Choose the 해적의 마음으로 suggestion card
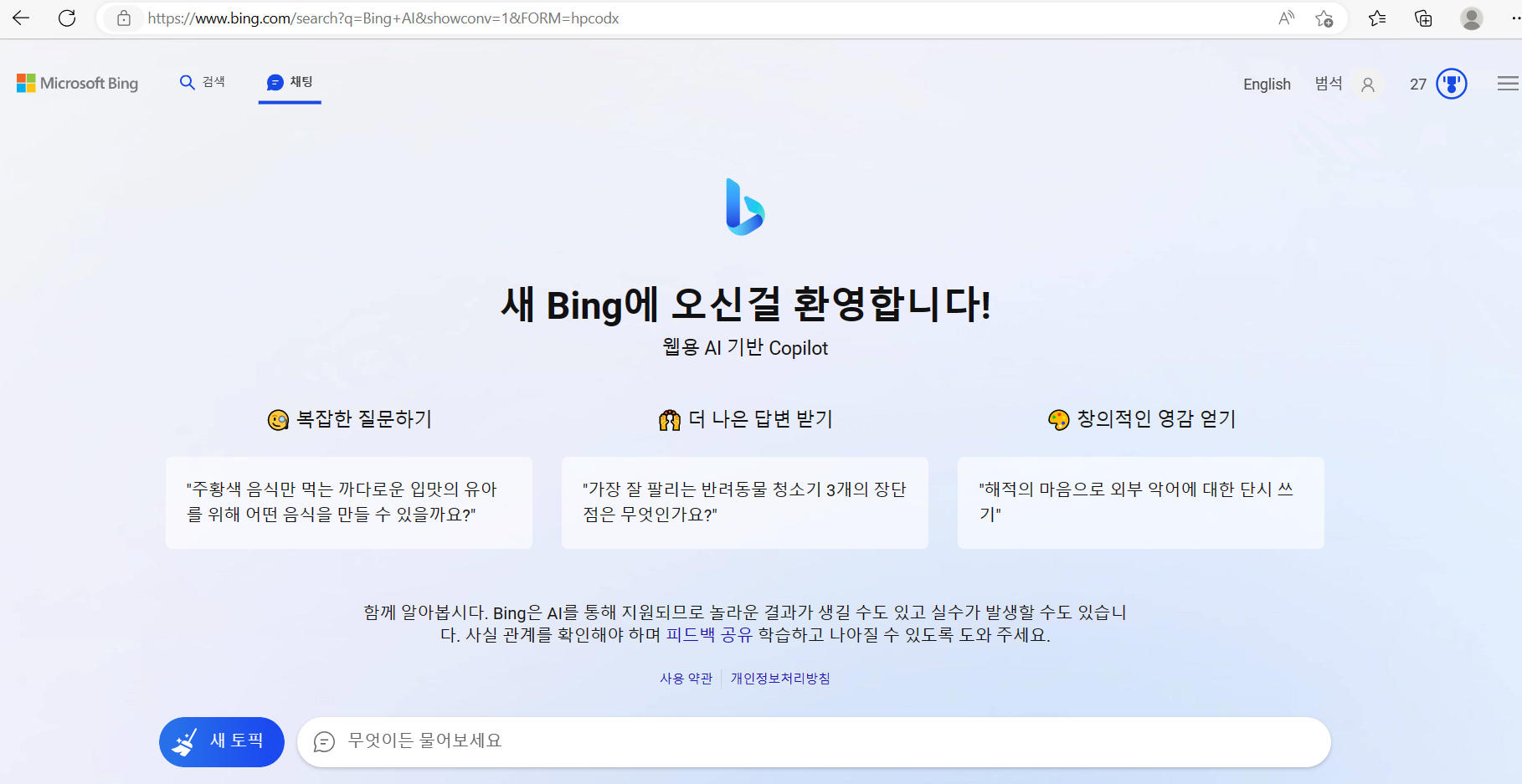The height and width of the screenshot is (784, 1522). (x=1141, y=502)
